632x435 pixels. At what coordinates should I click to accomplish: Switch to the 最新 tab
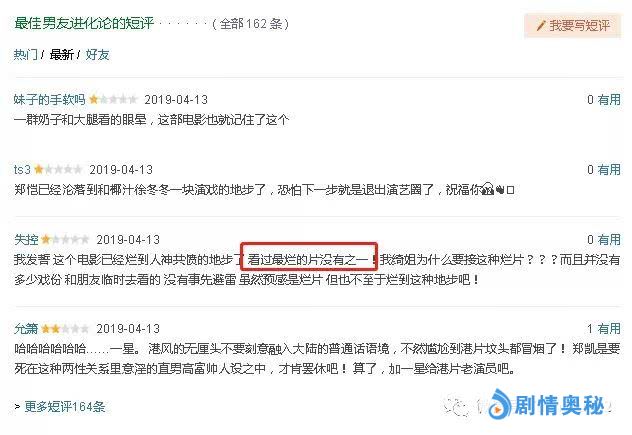(62, 54)
